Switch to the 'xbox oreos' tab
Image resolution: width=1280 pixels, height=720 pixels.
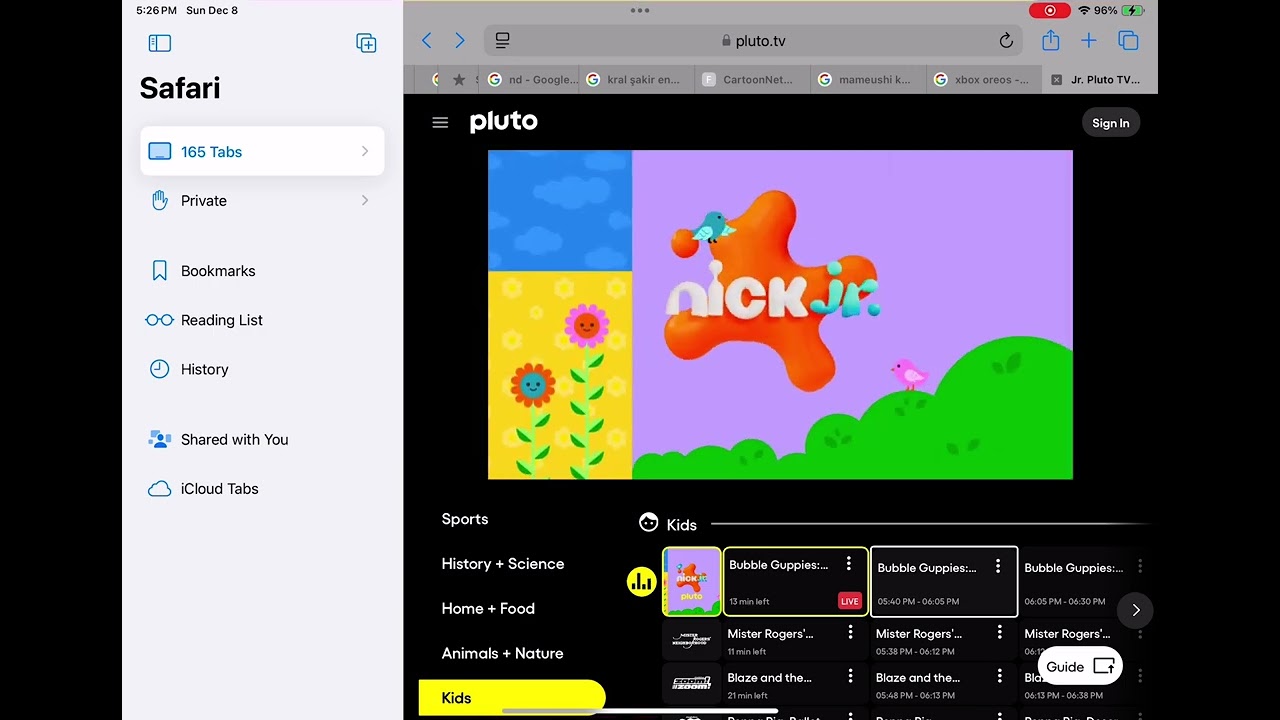coord(983,80)
